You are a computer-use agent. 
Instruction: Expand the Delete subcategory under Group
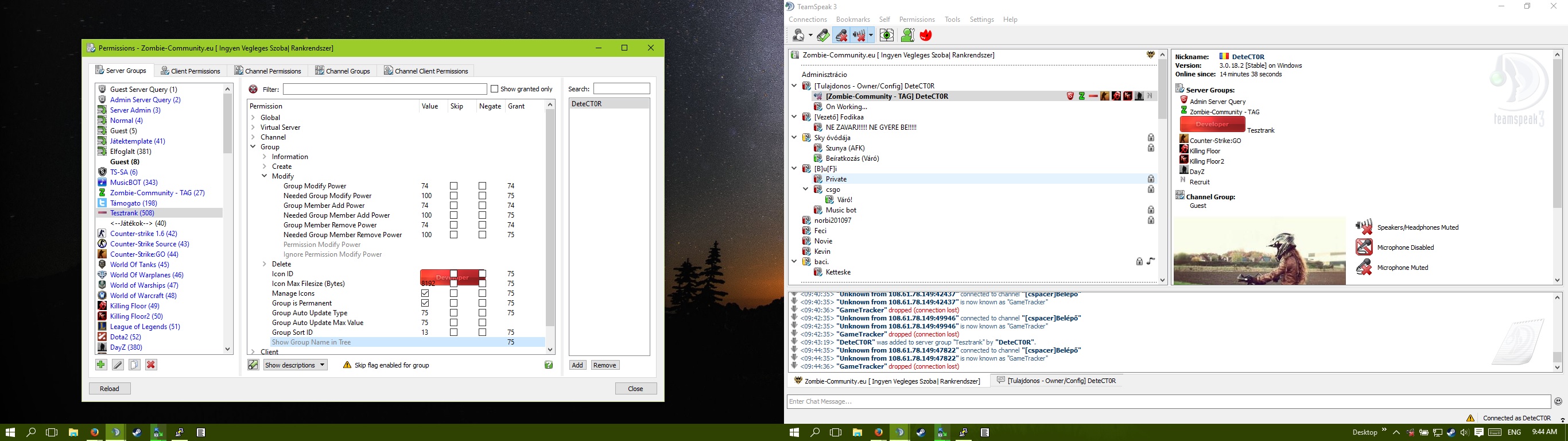264,264
